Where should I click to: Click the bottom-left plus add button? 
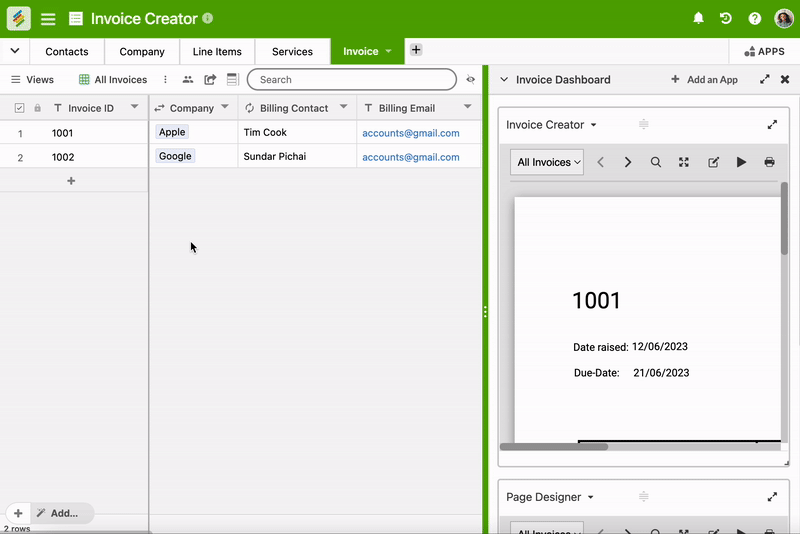(x=18, y=513)
